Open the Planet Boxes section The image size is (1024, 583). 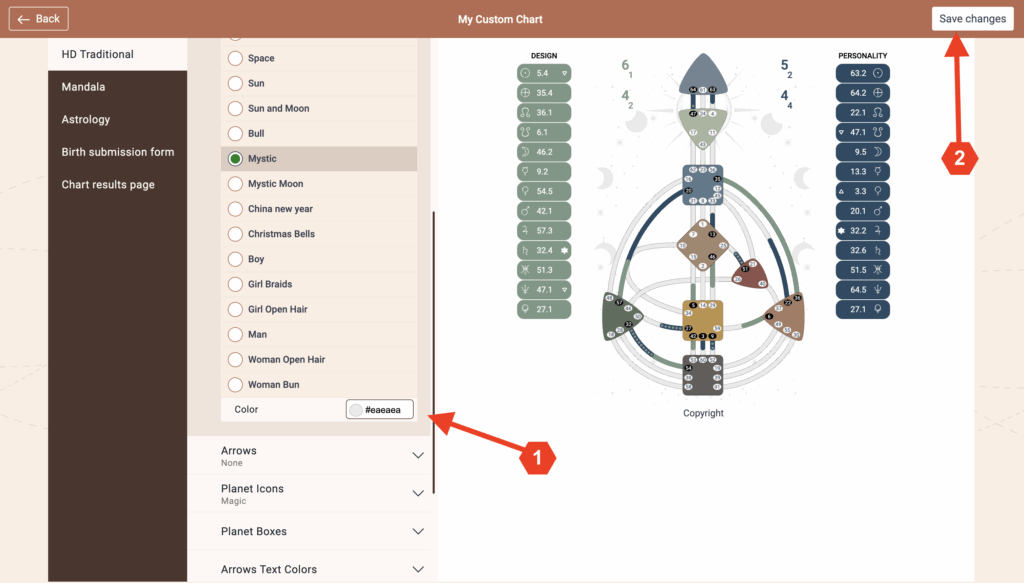pyautogui.click(x=320, y=532)
